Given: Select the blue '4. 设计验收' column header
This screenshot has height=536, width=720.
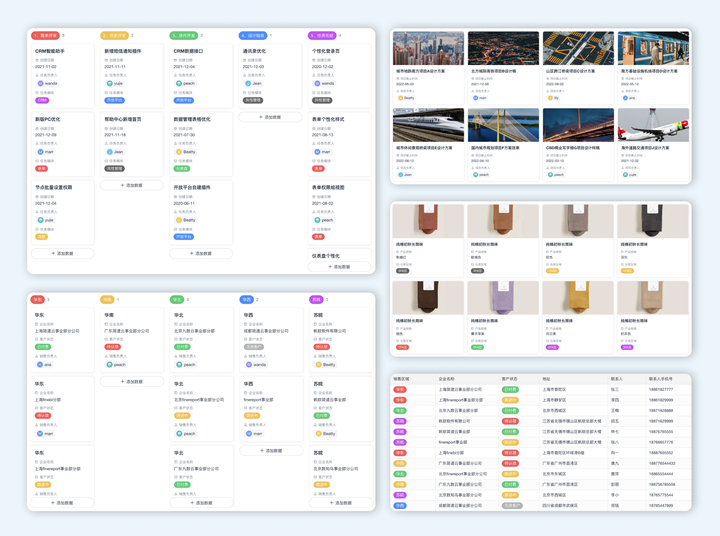Looking at the screenshot, I should click(x=253, y=35).
